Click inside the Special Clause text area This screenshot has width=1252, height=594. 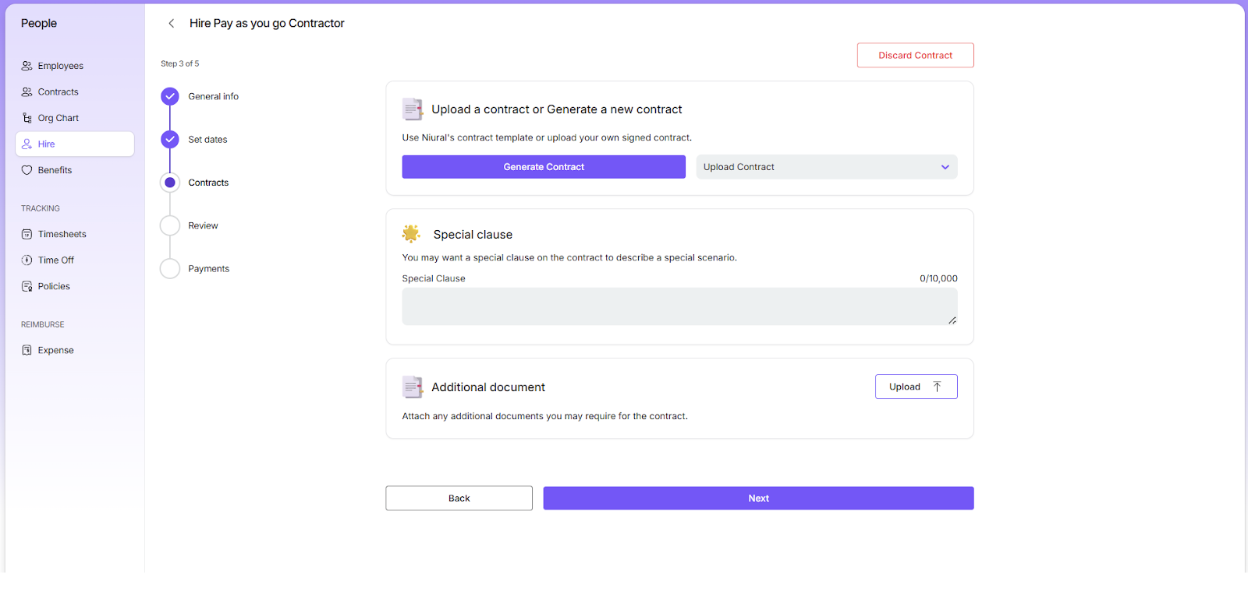click(679, 307)
